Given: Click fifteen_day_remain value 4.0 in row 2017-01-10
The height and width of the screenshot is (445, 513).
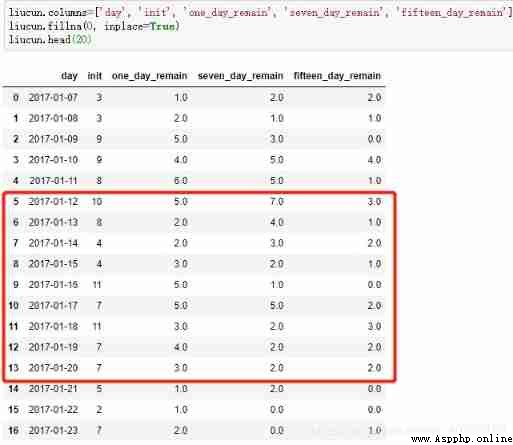Looking at the screenshot, I should (x=374, y=160).
